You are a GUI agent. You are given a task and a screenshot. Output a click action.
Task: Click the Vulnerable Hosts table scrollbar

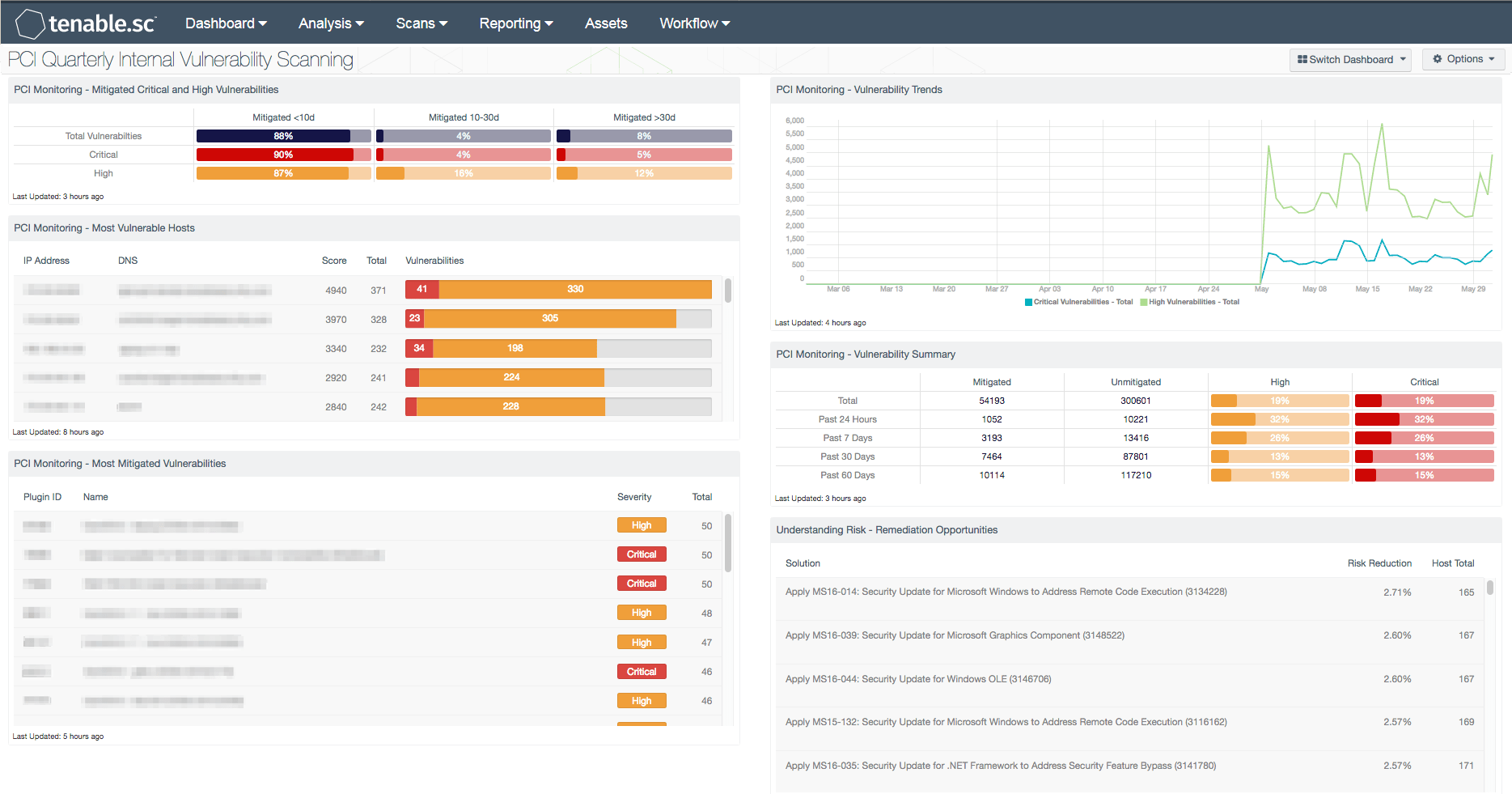coord(728,291)
